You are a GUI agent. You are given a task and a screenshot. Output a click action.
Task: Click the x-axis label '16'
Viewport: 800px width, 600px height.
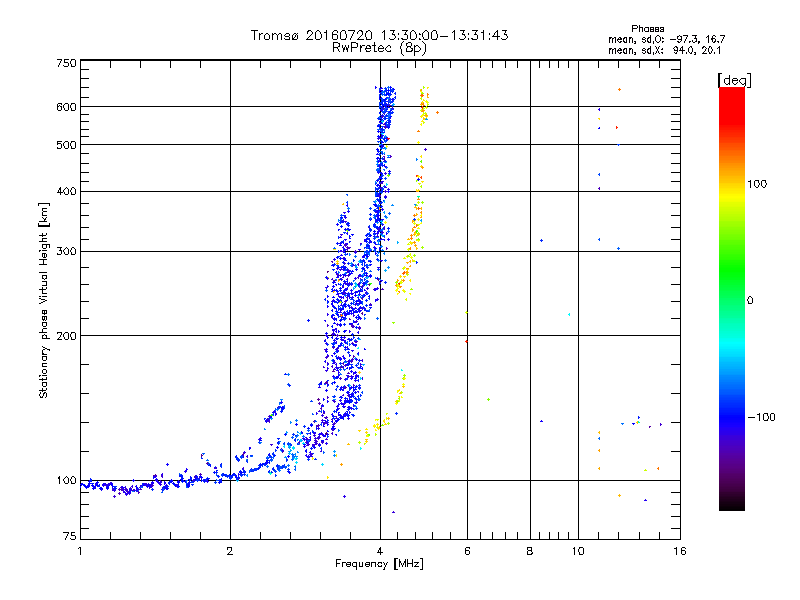coord(680,551)
